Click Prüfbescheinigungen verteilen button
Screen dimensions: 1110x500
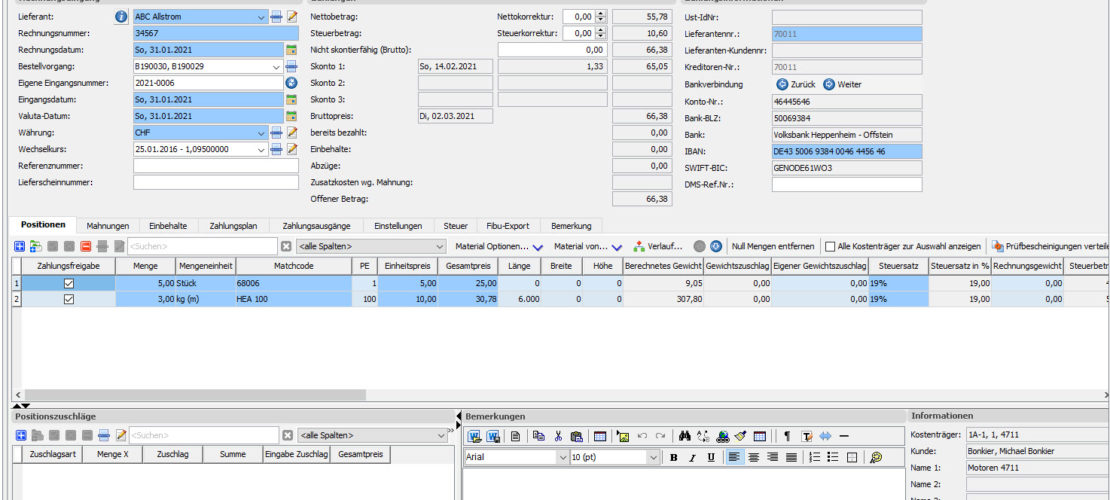click(x=1050, y=246)
